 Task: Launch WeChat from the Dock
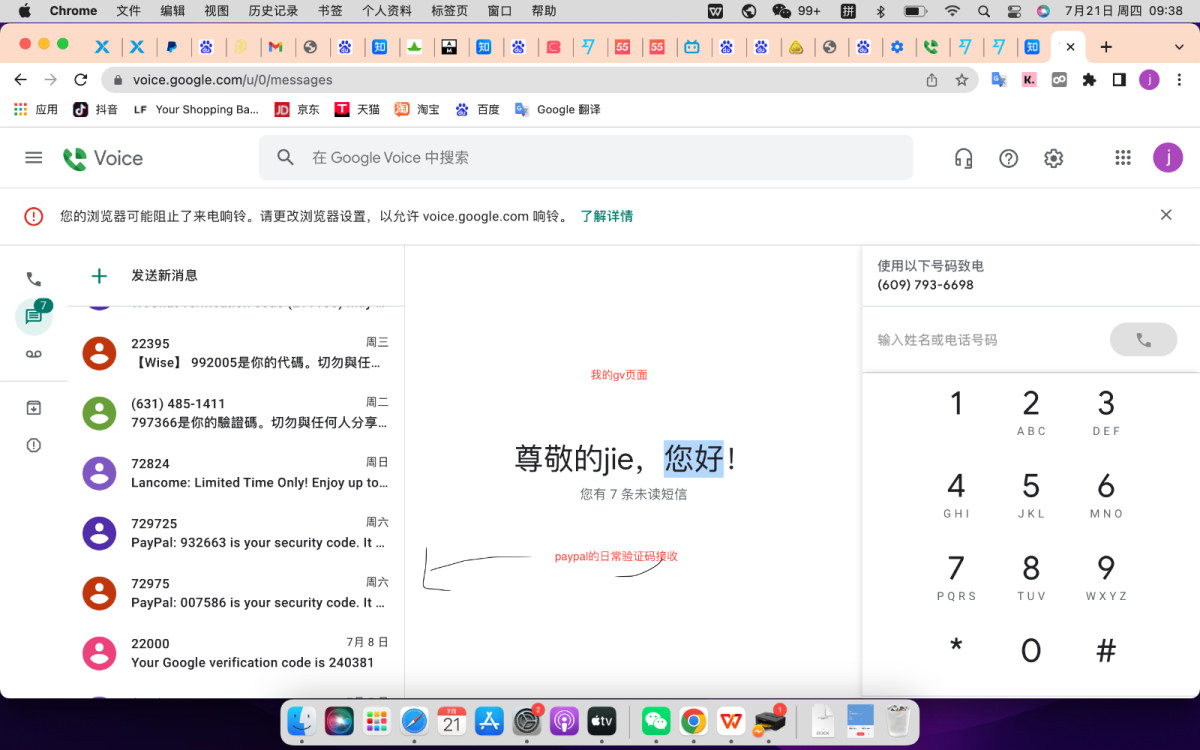tap(655, 720)
